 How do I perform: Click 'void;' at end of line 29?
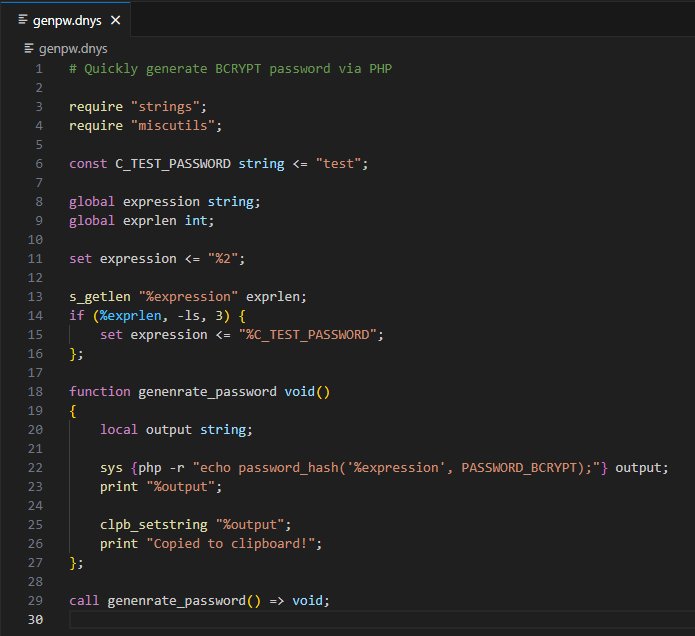(311, 601)
